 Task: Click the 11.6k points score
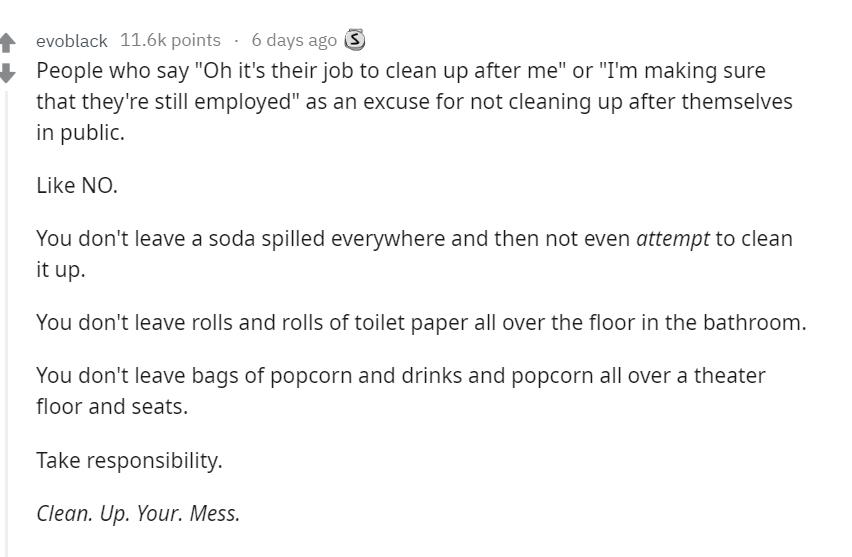170,41
